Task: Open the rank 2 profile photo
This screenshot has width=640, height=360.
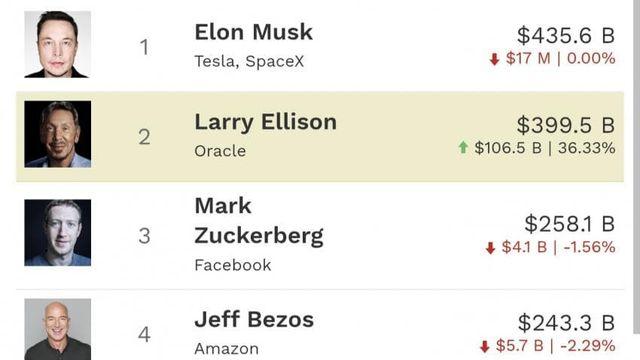Action: 58,134
